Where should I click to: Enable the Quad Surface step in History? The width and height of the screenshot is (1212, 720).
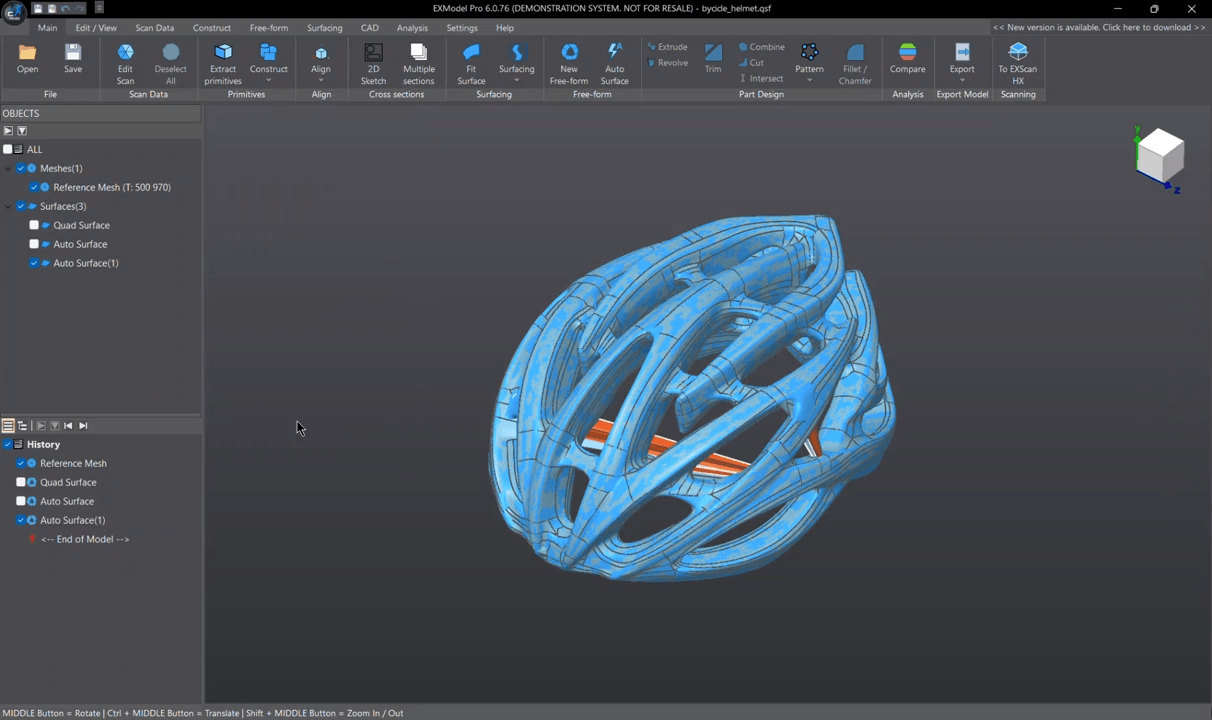[21, 482]
